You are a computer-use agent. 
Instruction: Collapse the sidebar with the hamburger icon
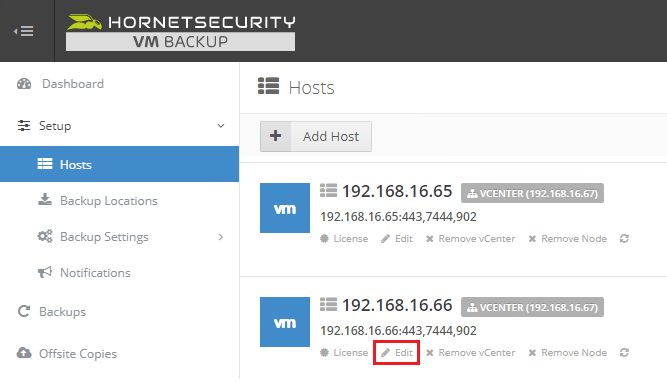23,31
